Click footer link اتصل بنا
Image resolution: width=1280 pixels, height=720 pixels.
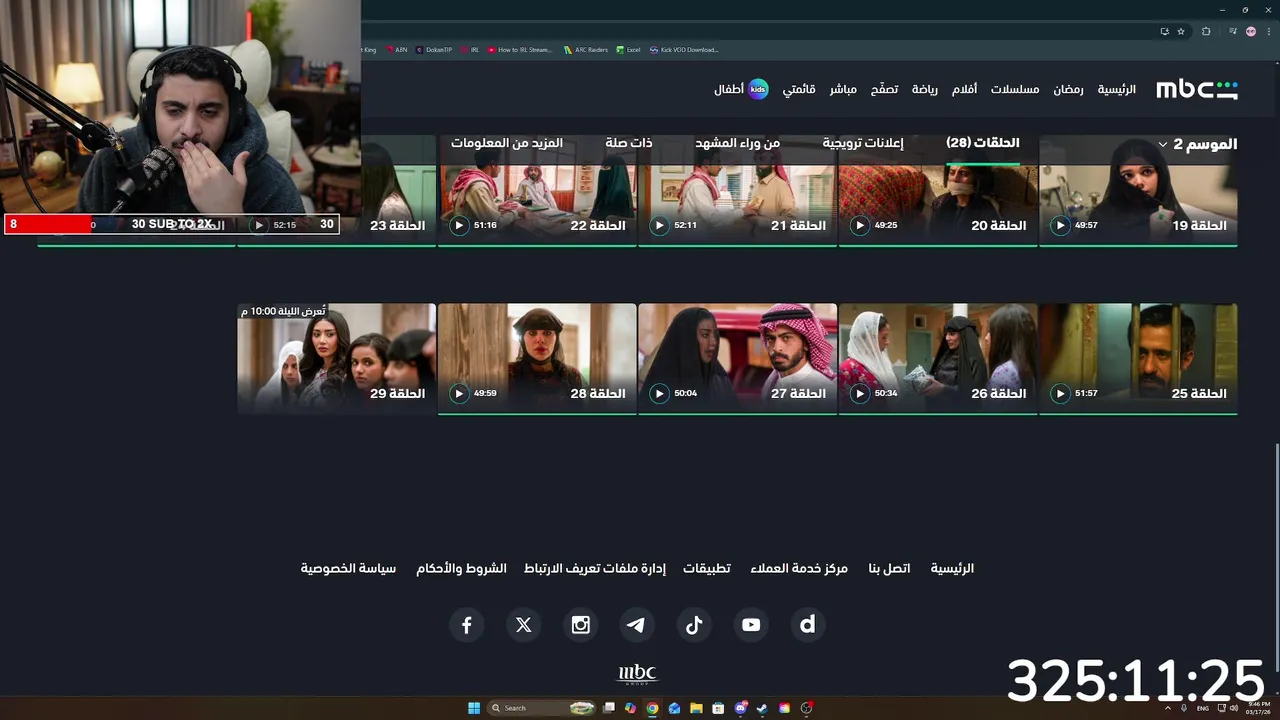889,568
